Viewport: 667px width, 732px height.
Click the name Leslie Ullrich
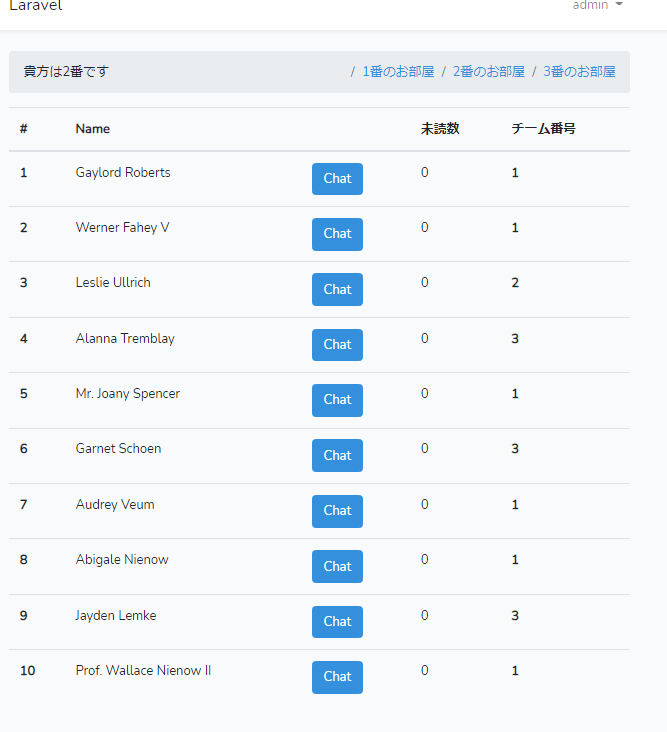pos(113,282)
